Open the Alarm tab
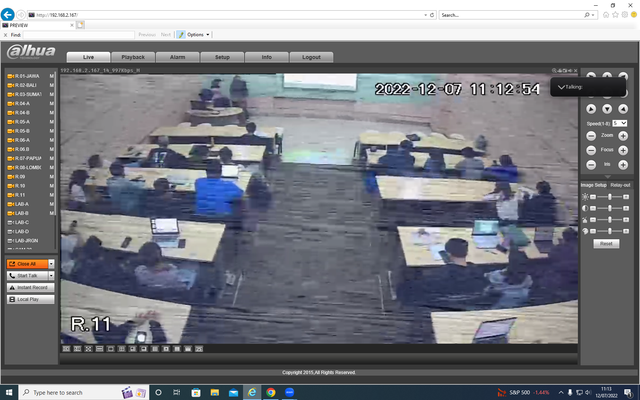The height and width of the screenshot is (400, 640). 178,57
